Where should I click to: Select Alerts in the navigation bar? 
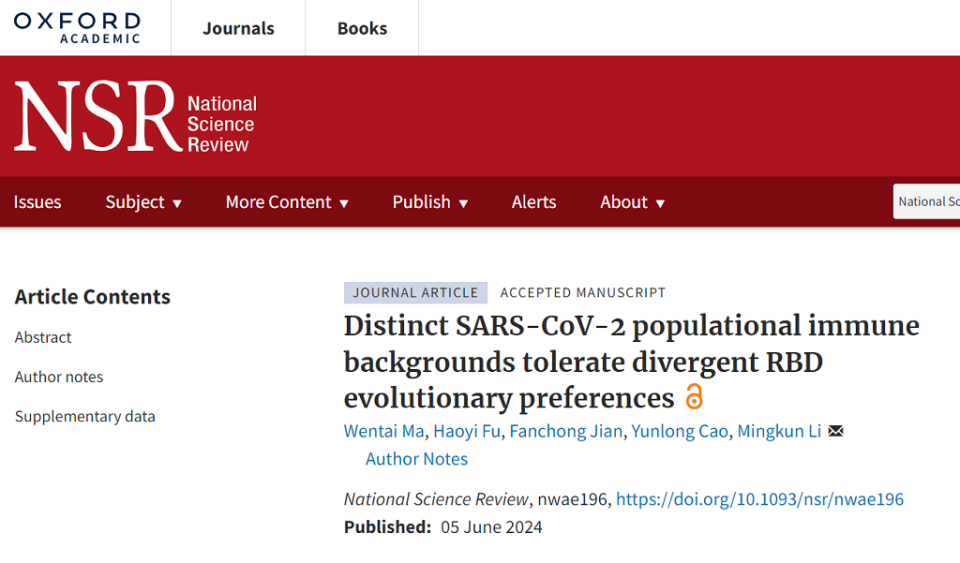point(534,202)
